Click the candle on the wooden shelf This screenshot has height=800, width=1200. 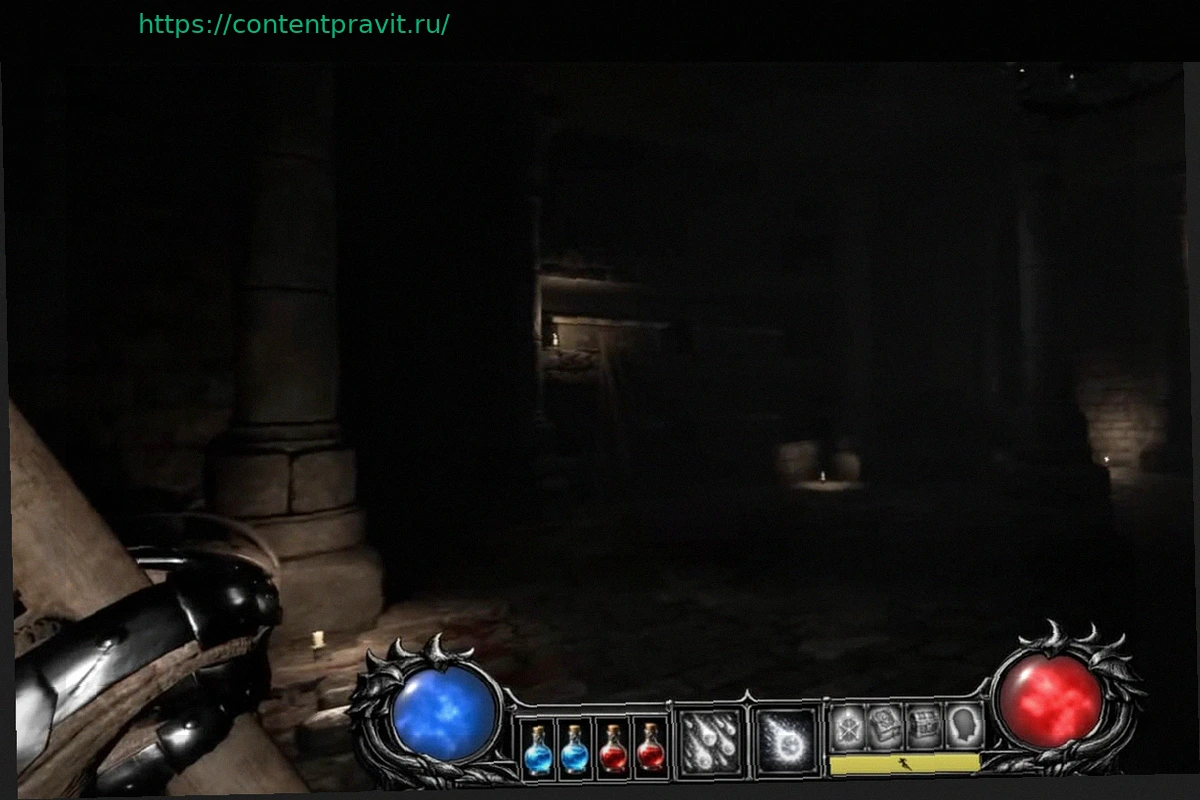[554, 339]
